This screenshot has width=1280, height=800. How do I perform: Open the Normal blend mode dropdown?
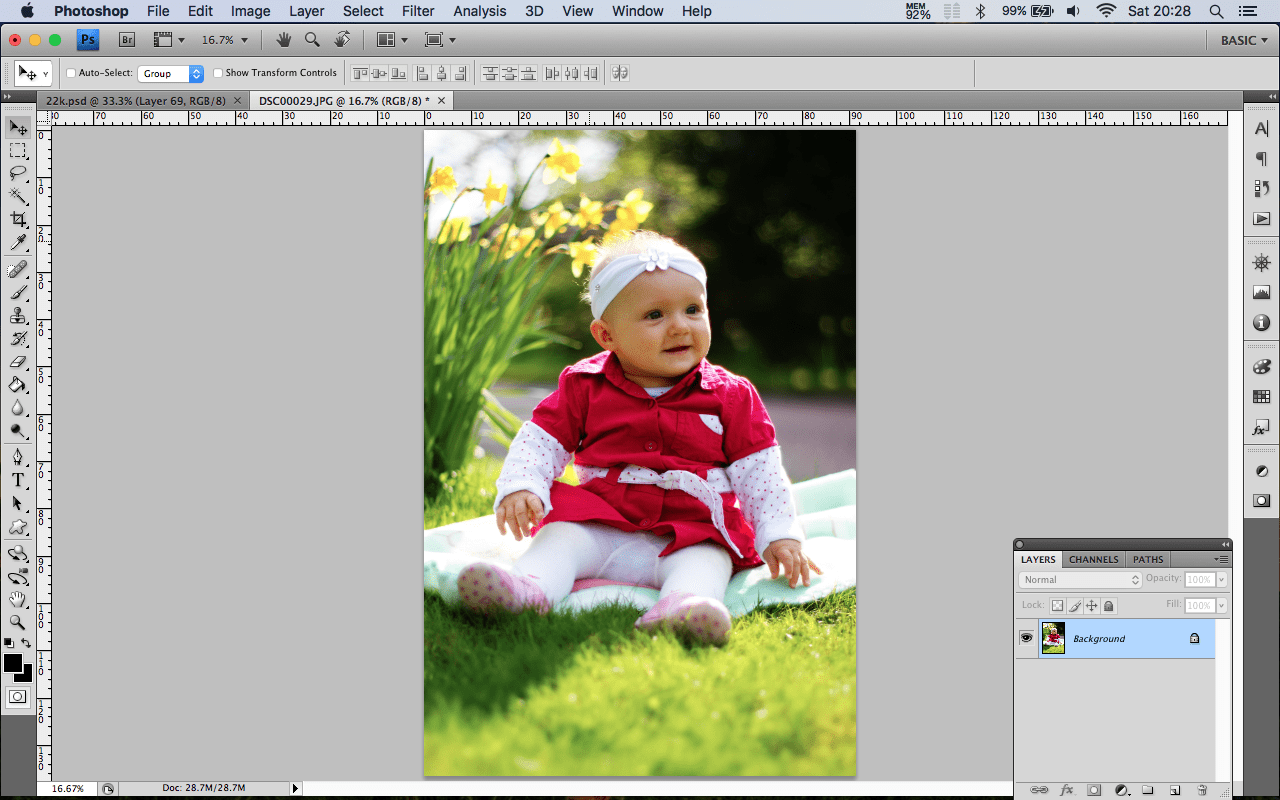1080,580
